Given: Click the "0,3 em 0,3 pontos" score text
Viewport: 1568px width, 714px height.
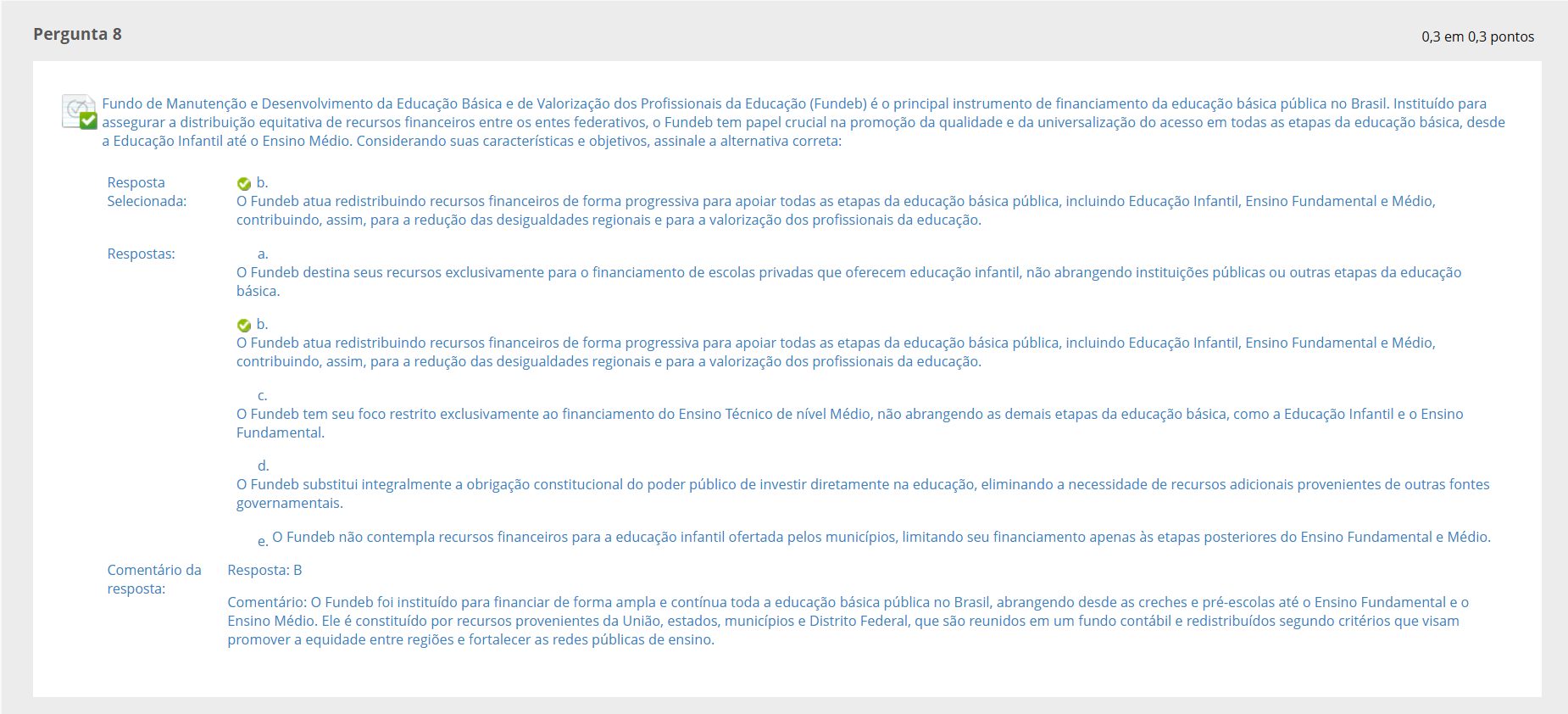Looking at the screenshot, I should 1477,36.
